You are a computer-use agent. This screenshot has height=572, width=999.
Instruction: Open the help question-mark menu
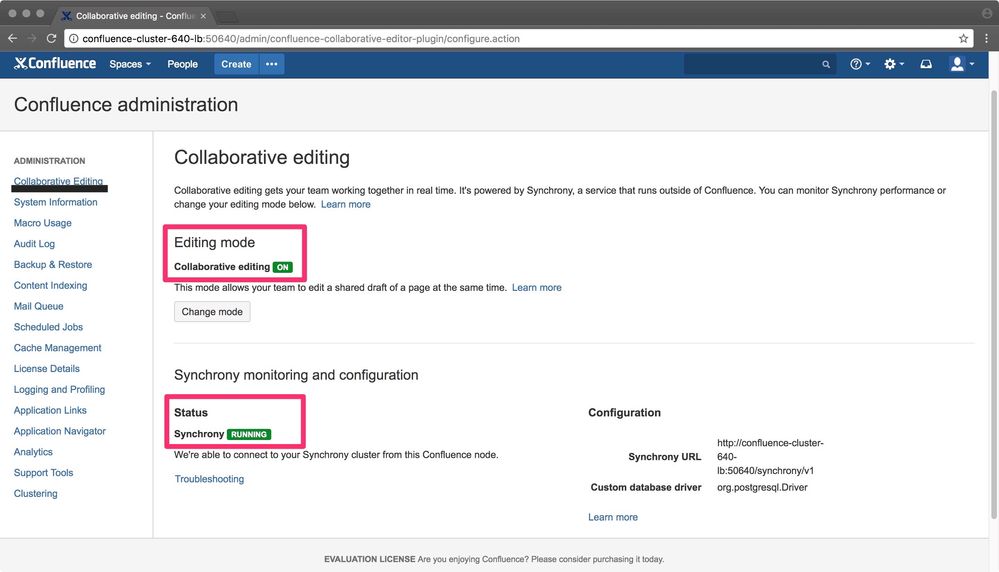point(859,64)
